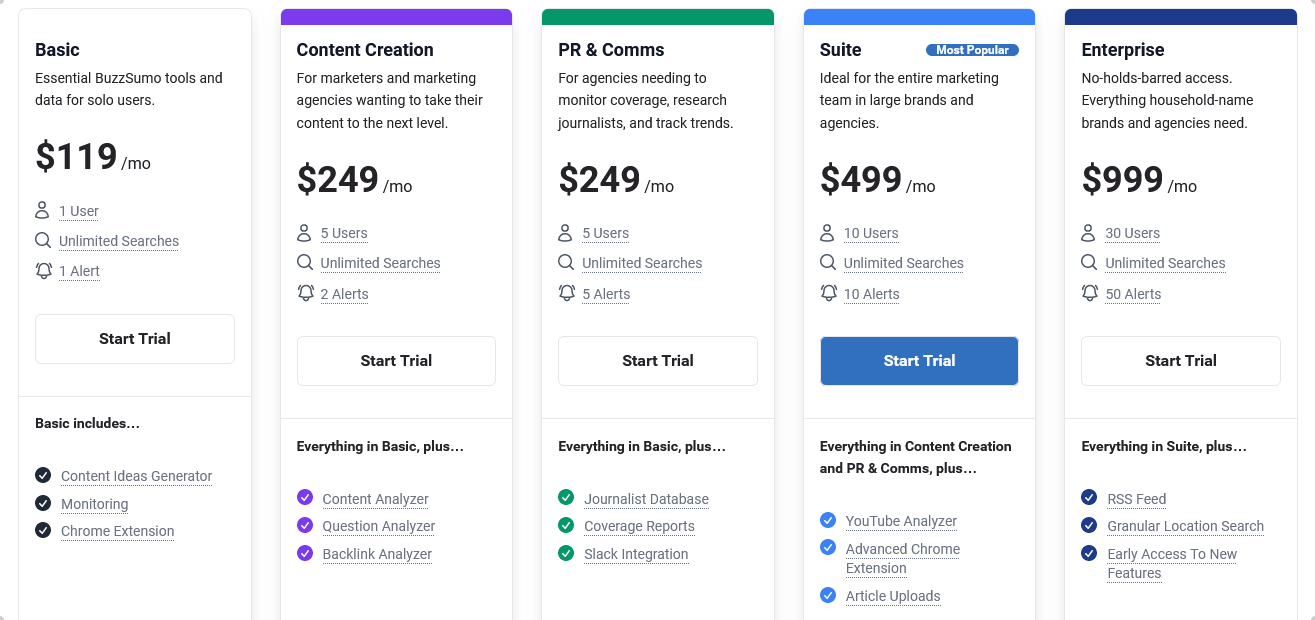Image resolution: width=1315 pixels, height=620 pixels.
Task: Click the user icon in the Basic plan
Action: [x=42, y=210]
